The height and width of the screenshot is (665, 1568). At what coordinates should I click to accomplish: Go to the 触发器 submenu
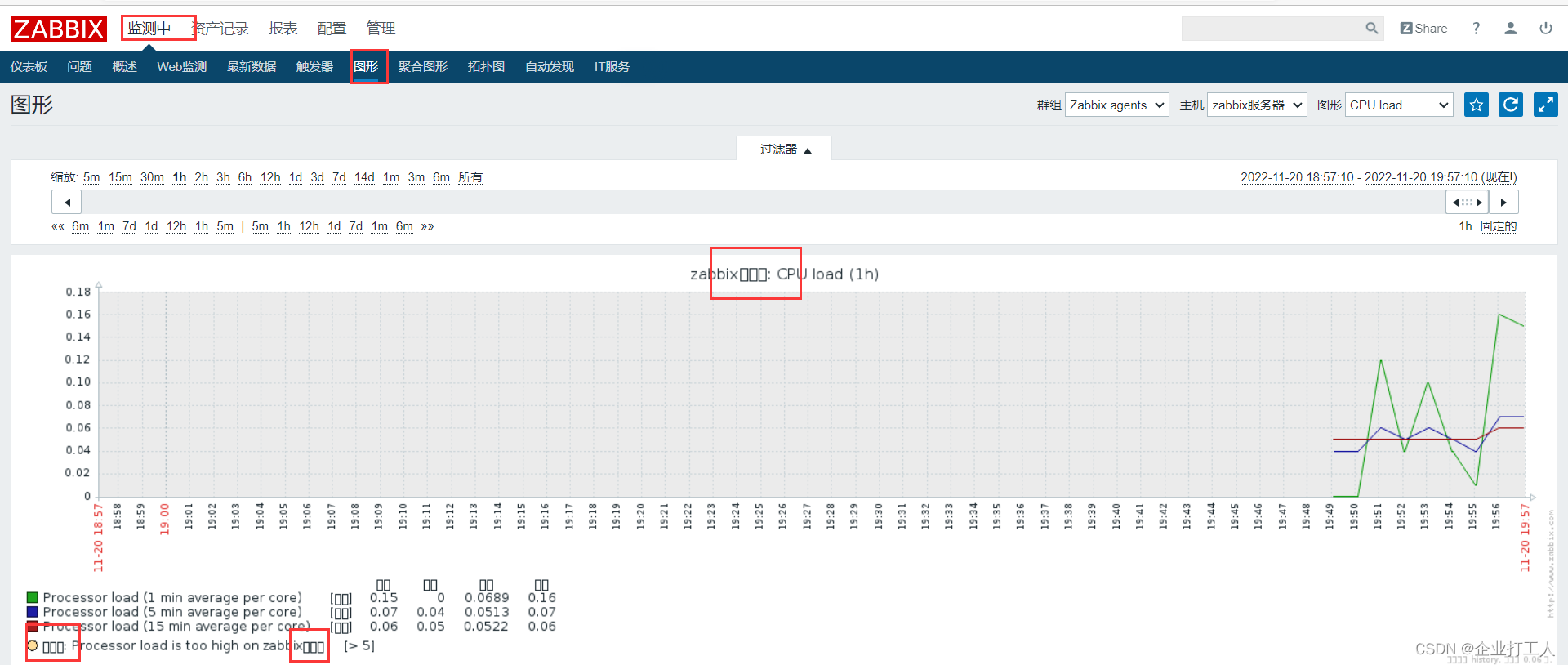(x=314, y=67)
